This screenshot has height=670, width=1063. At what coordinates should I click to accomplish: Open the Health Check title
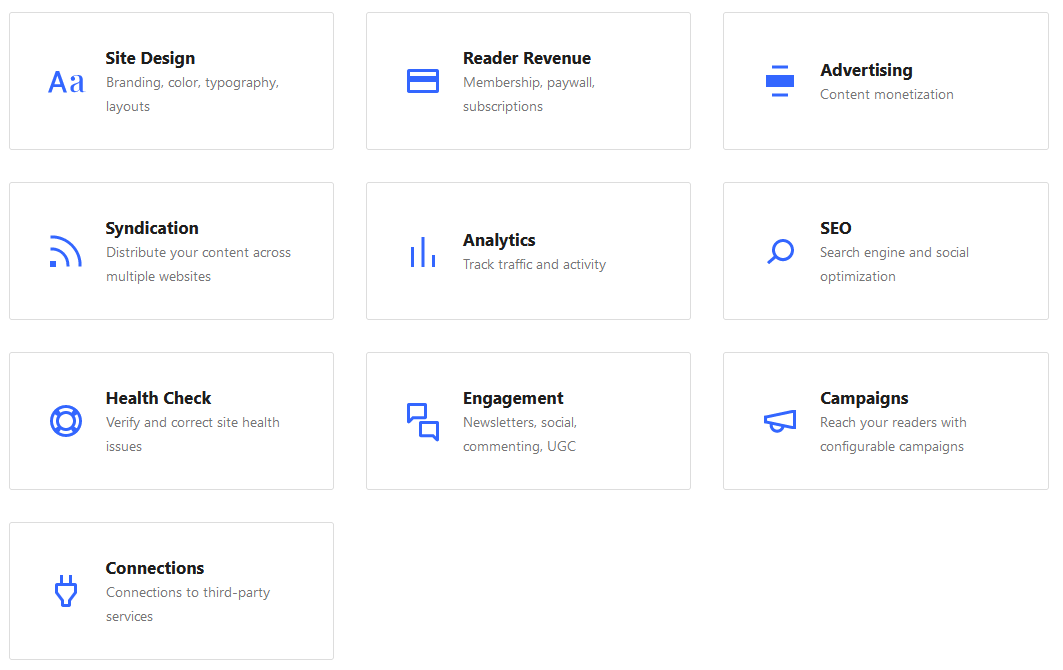pyautogui.click(x=158, y=398)
